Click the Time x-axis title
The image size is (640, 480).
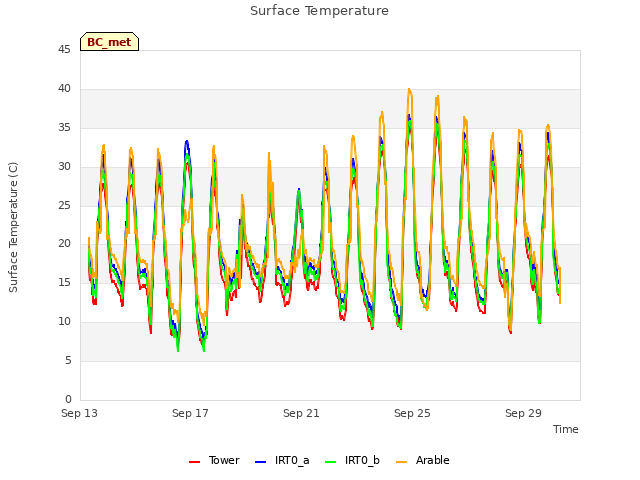tap(566, 429)
